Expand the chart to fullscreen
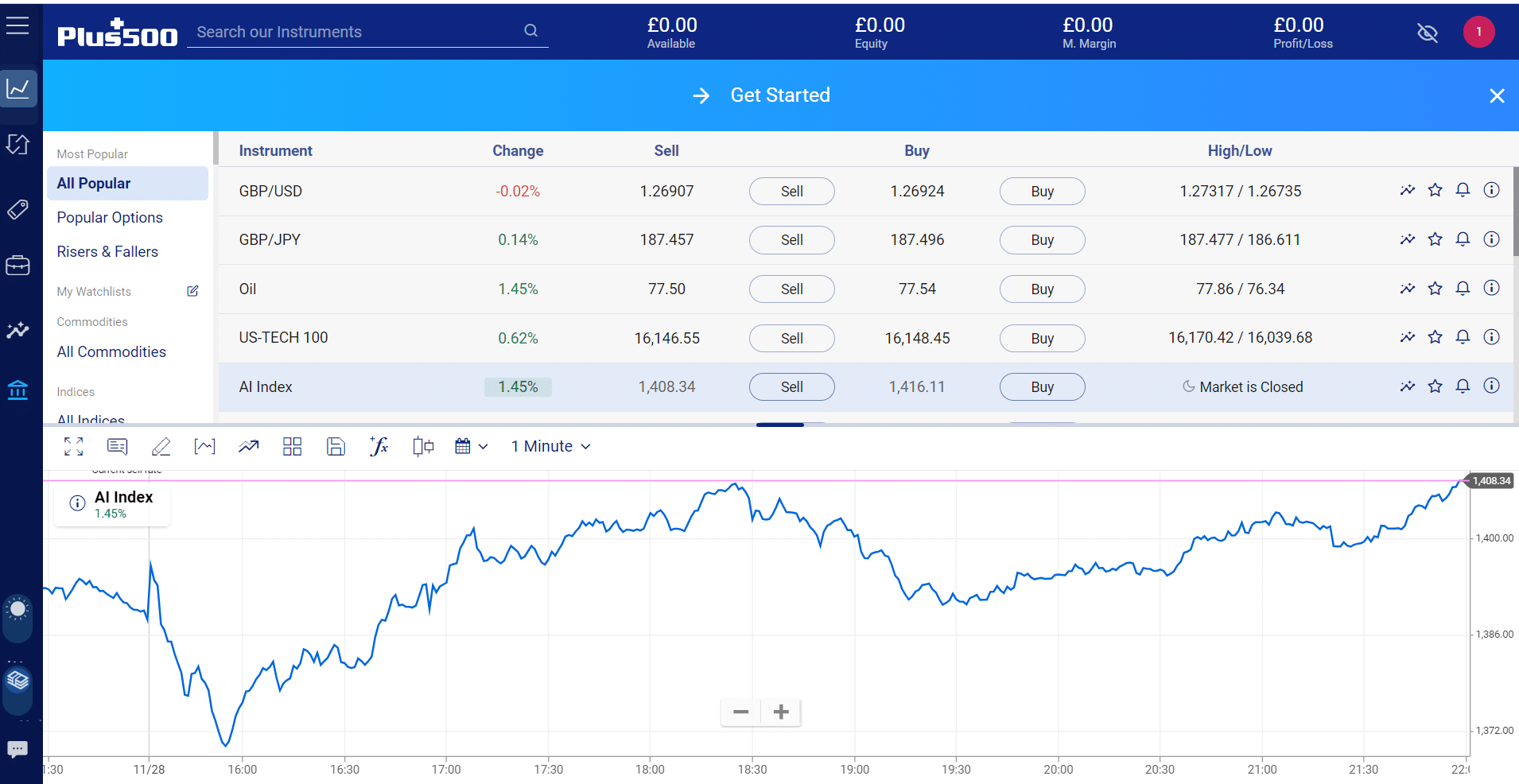Viewport: 1519px width, 784px height. pos(73,446)
